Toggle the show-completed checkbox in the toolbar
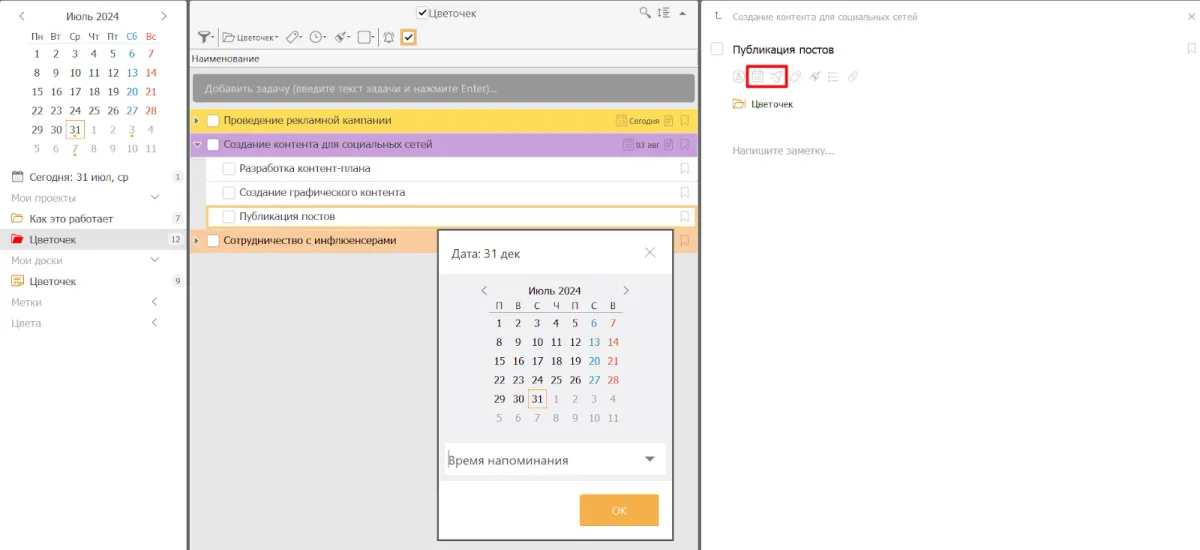 (408, 37)
